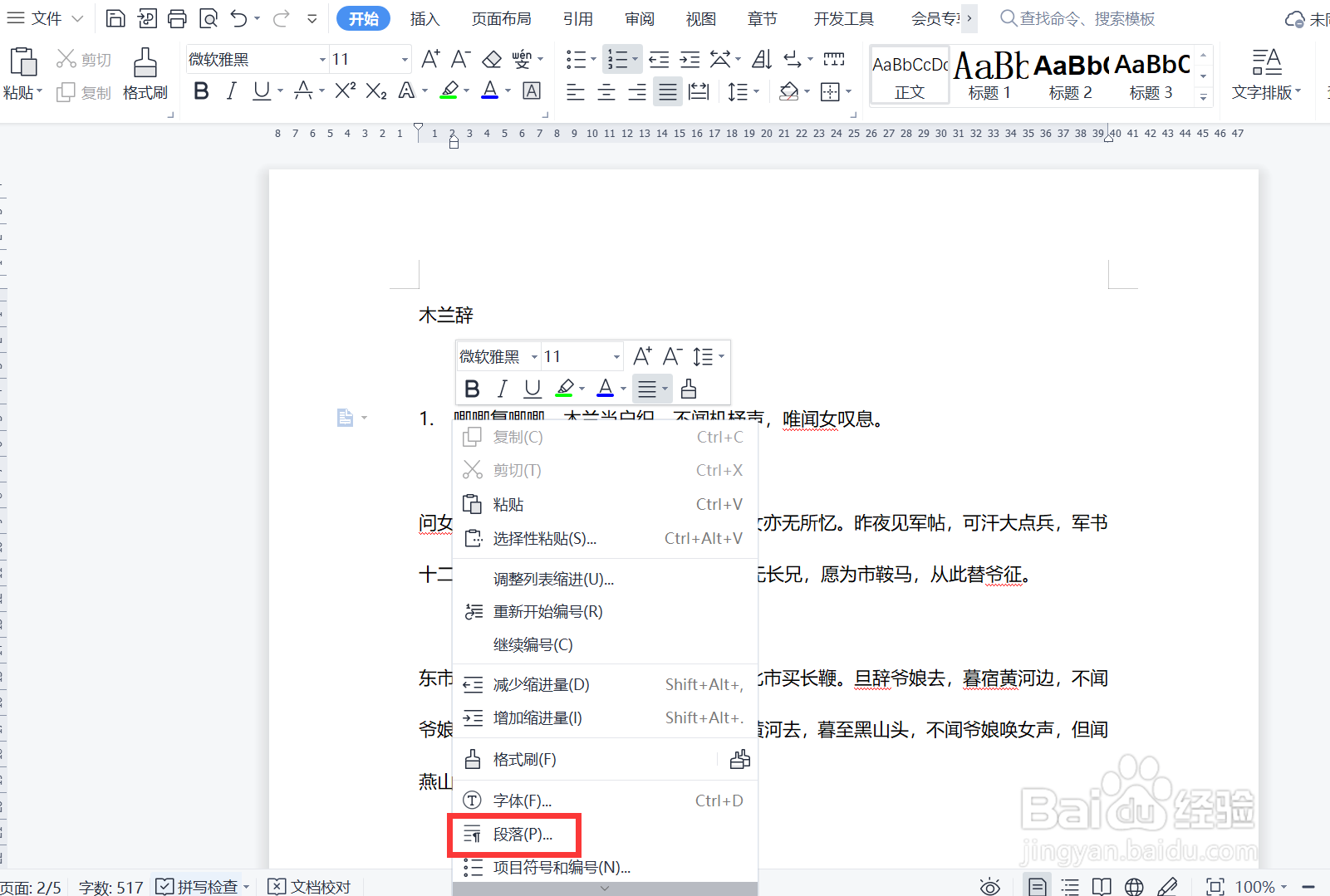The image size is (1330, 896).
Task: Click the Print icon in quick access bar
Action: [x=177, y=18]
